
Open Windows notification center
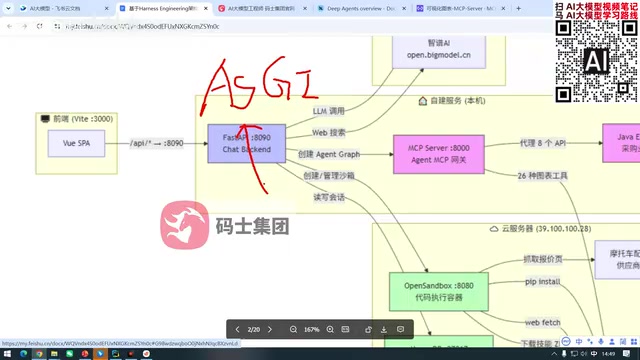point(627,354)
